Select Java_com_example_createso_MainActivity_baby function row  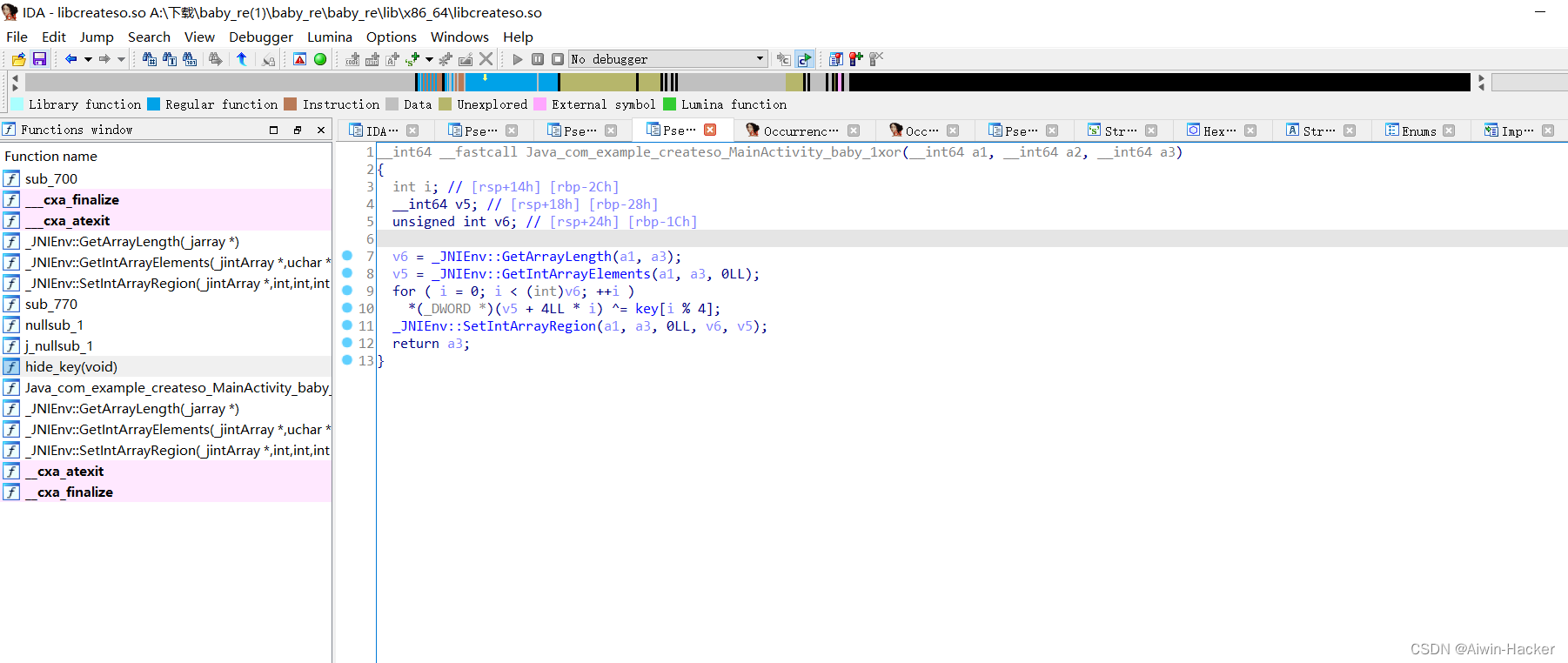165,387
